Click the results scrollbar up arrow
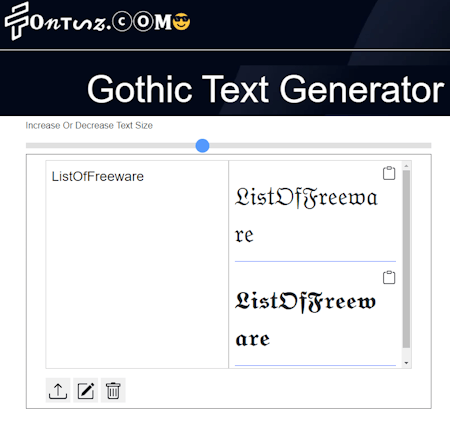The width and height of the screenshot is (450, 433). [x=406, y=166]
